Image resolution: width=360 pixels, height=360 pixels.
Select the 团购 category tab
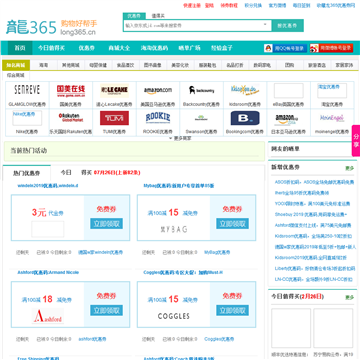[289, 65]
